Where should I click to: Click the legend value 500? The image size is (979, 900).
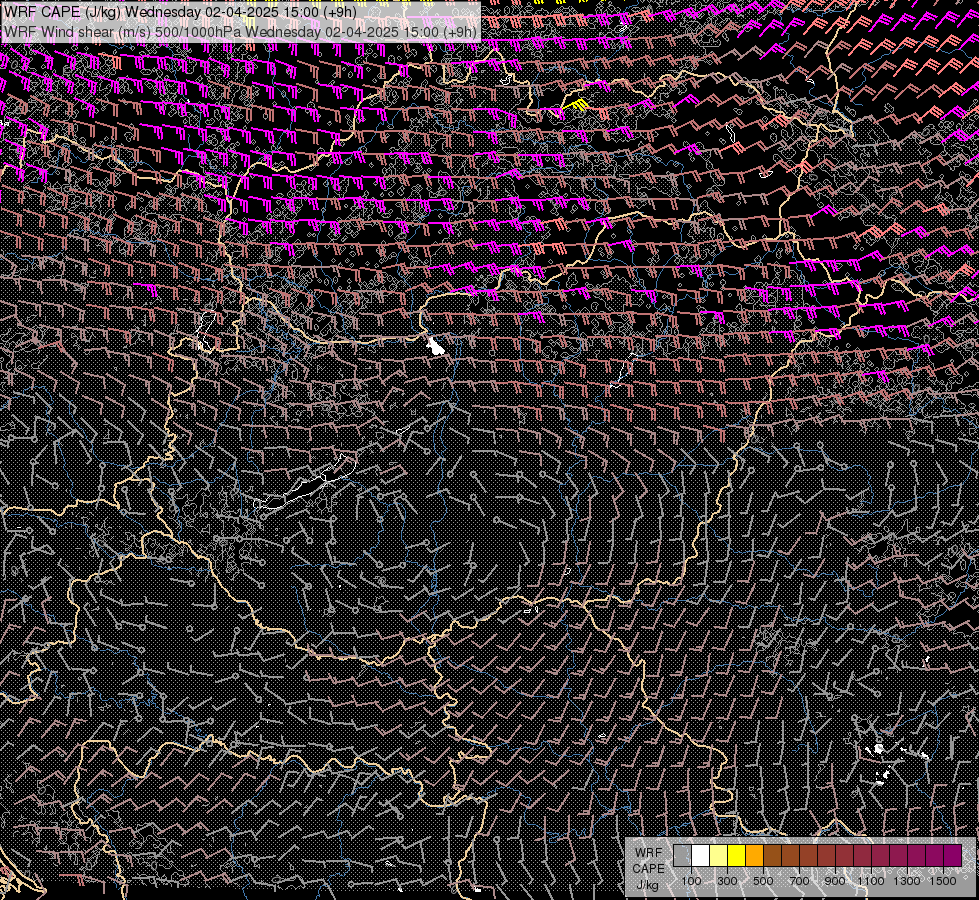pyautogui.click(x=763, y=881)
